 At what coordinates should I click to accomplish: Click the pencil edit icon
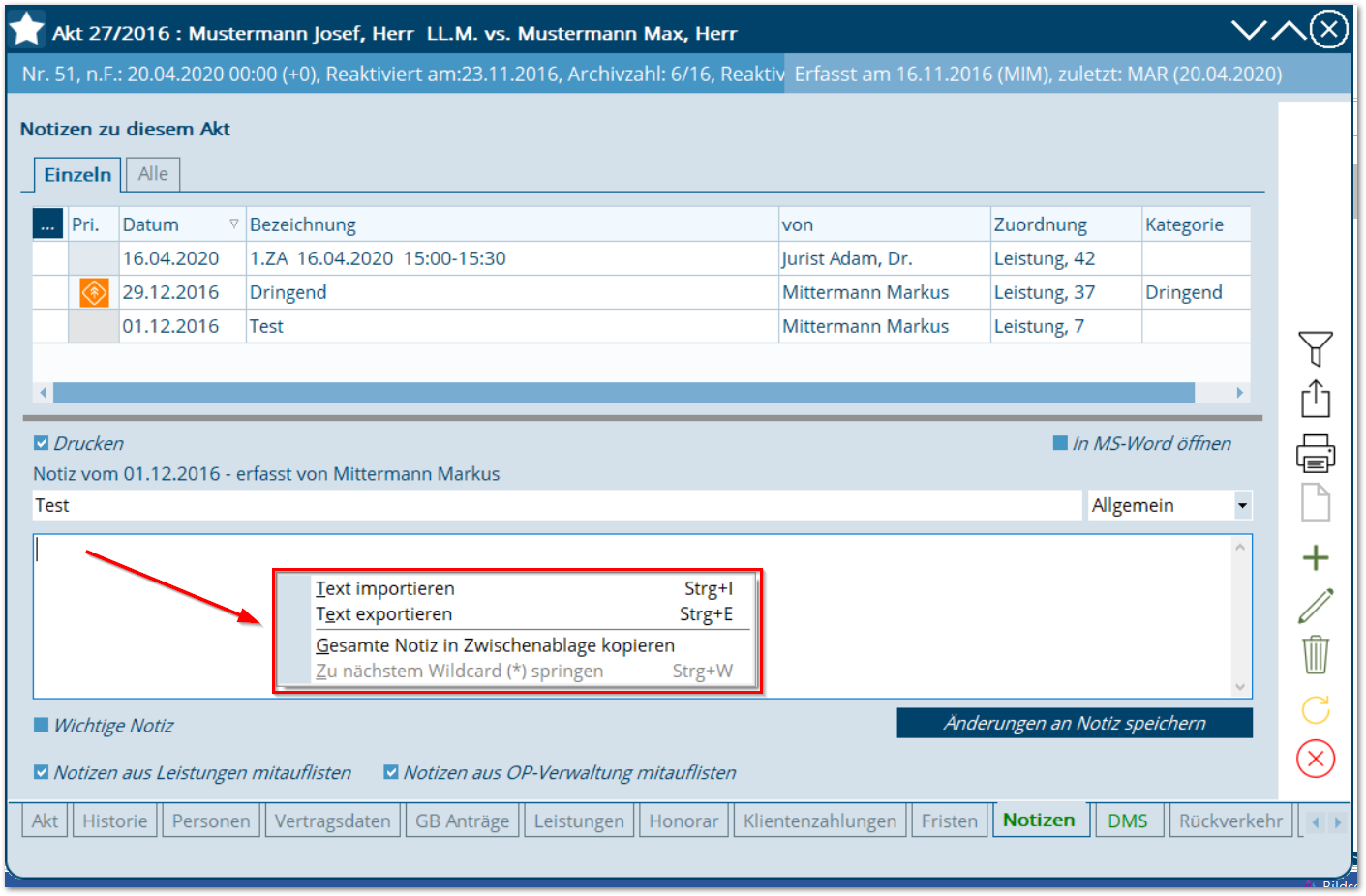pos(1316,606)
